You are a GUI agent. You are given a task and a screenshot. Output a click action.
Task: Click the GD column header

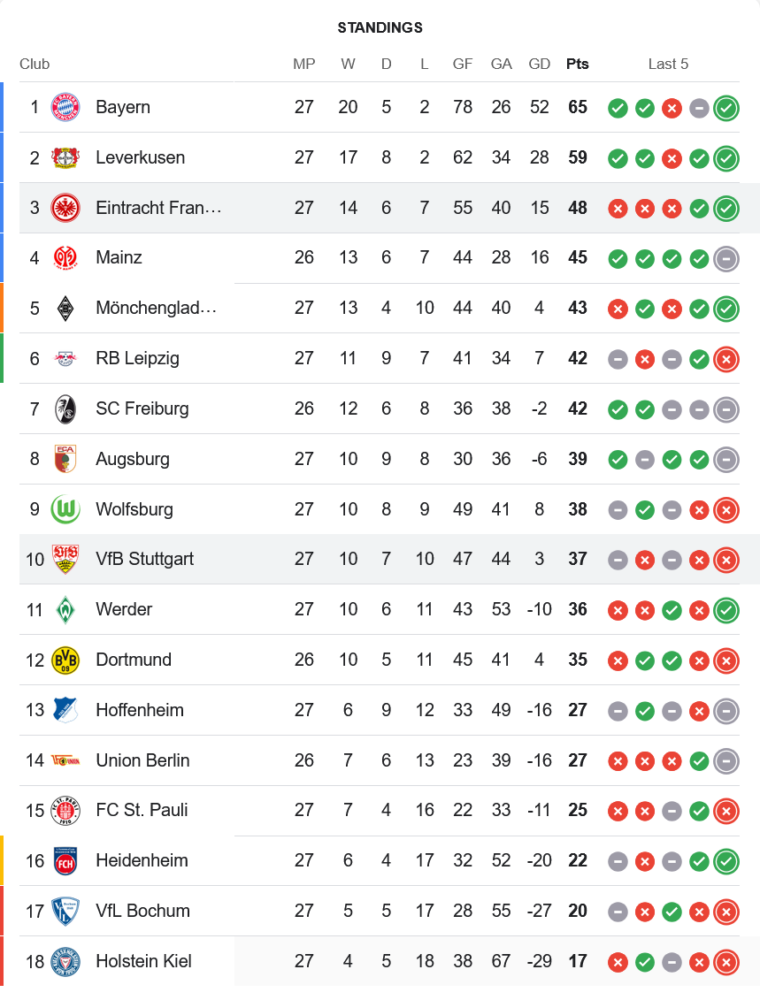(x=539, y=64)
